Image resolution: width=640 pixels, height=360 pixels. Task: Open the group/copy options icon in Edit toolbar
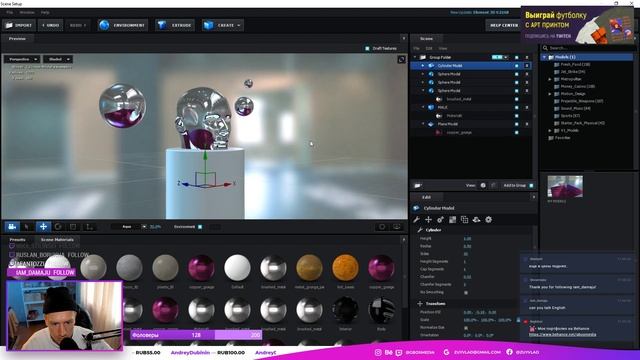[x=464, y=220]
